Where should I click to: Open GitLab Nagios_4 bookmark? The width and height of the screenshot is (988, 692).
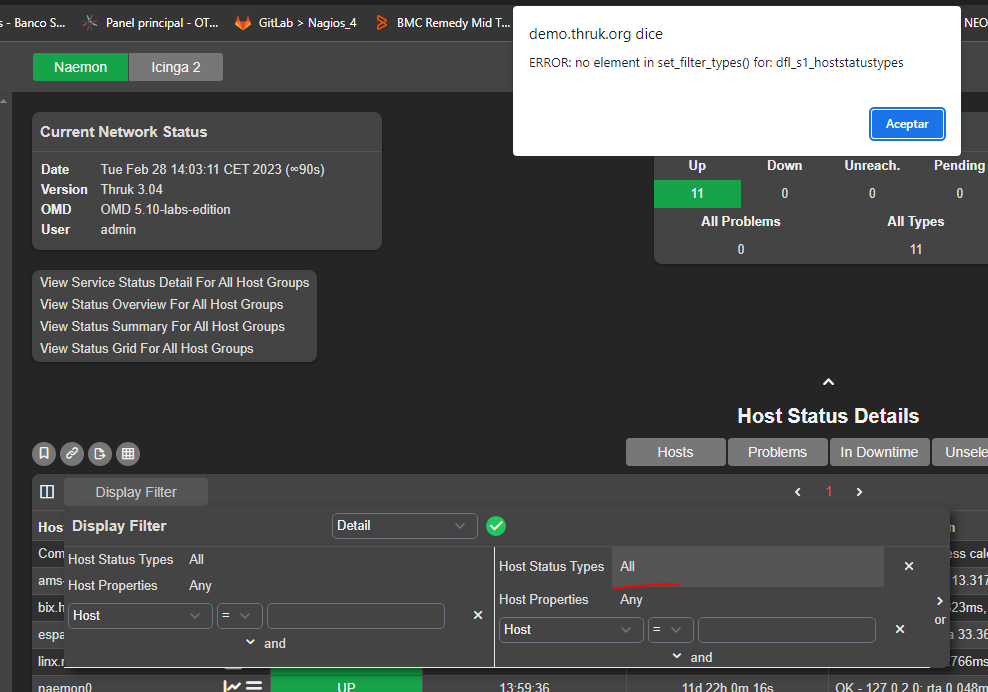pyautogui.click(x=296, y=23)
